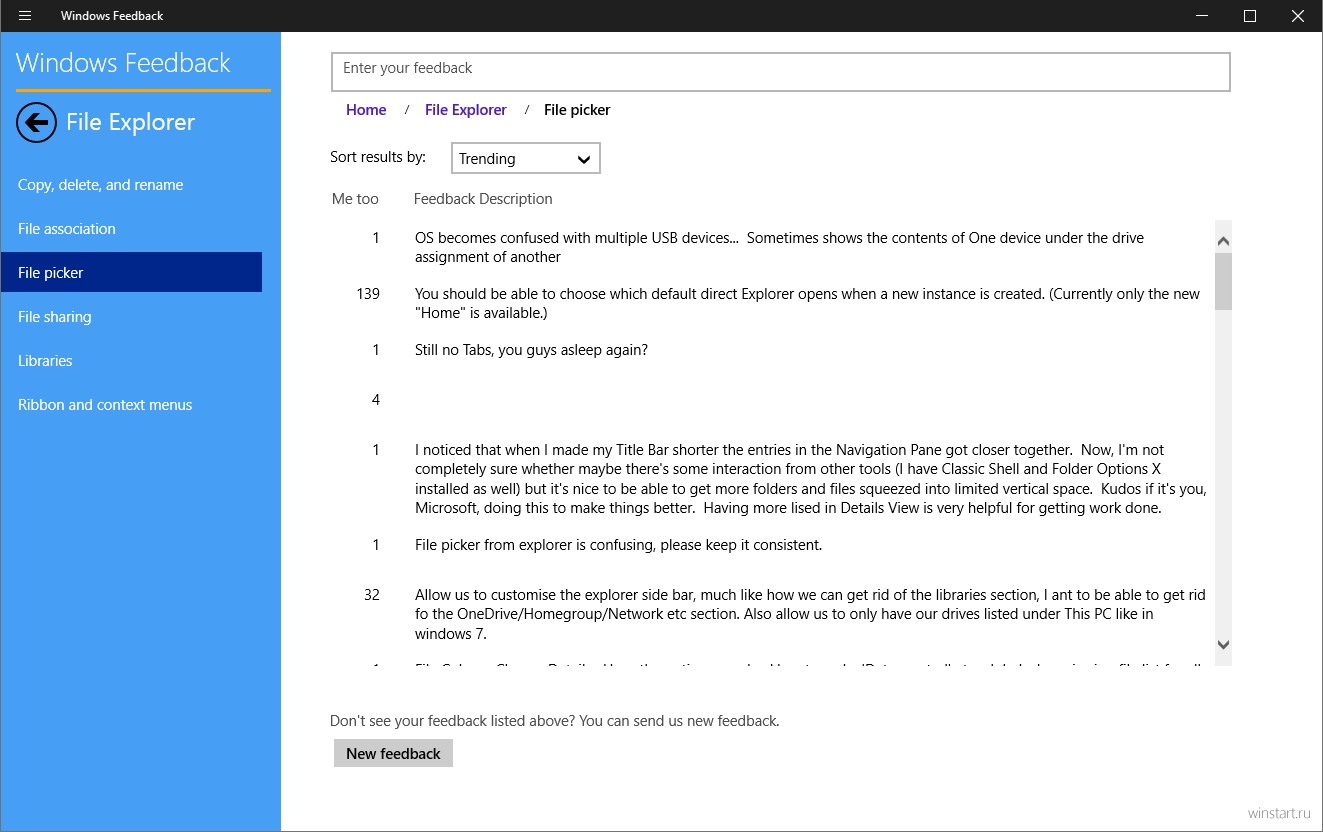
Task: Click the feedback list scrollbar thumb
Action: pos(1223,281)
